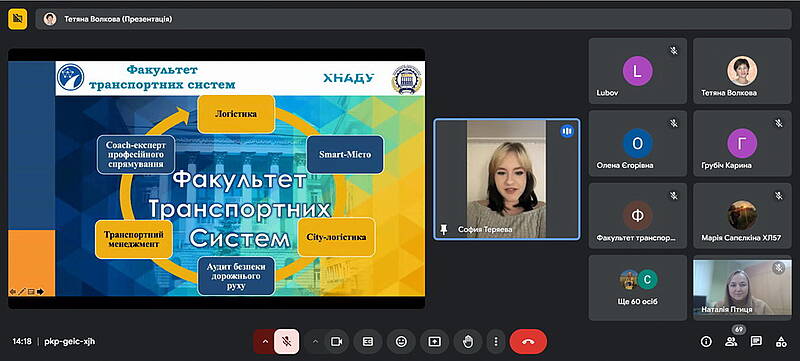
Task: Toggle the camera on or off
Action: point(336,342)
